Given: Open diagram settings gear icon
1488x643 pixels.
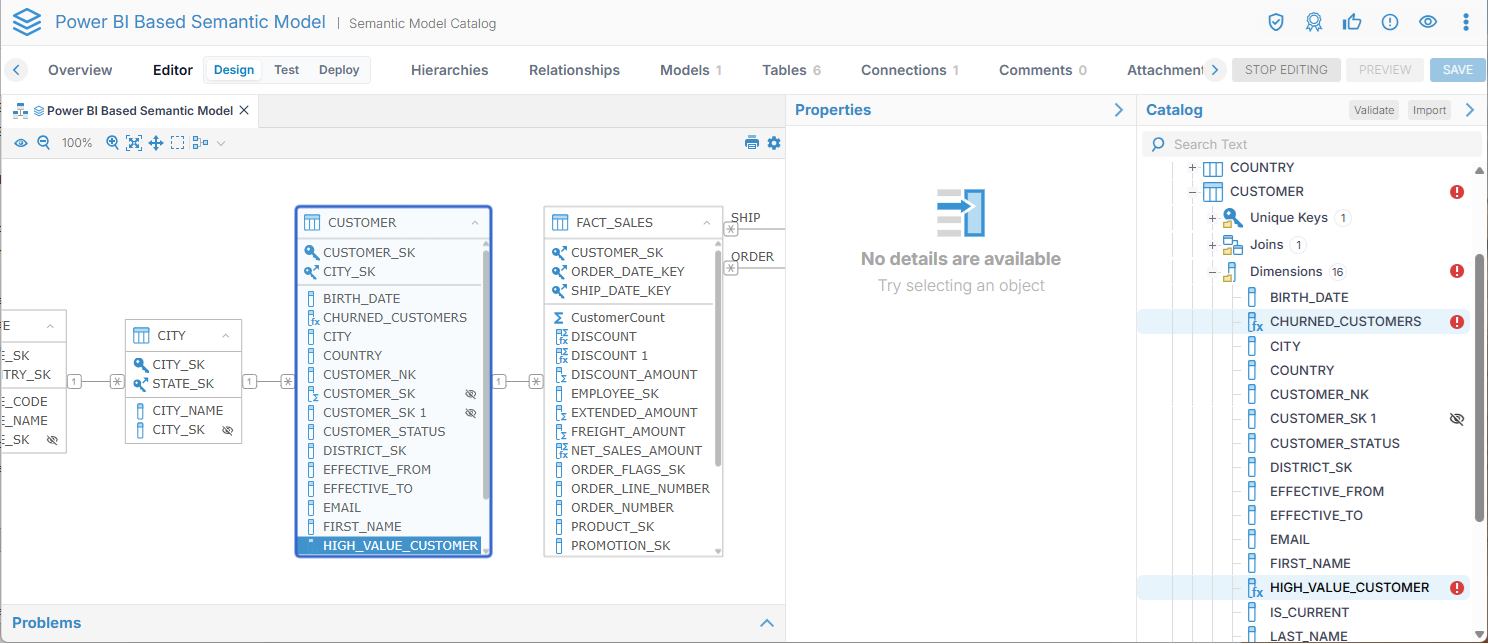Looking at the screenshot, I should pyautogui.click(x=774, y=143).
